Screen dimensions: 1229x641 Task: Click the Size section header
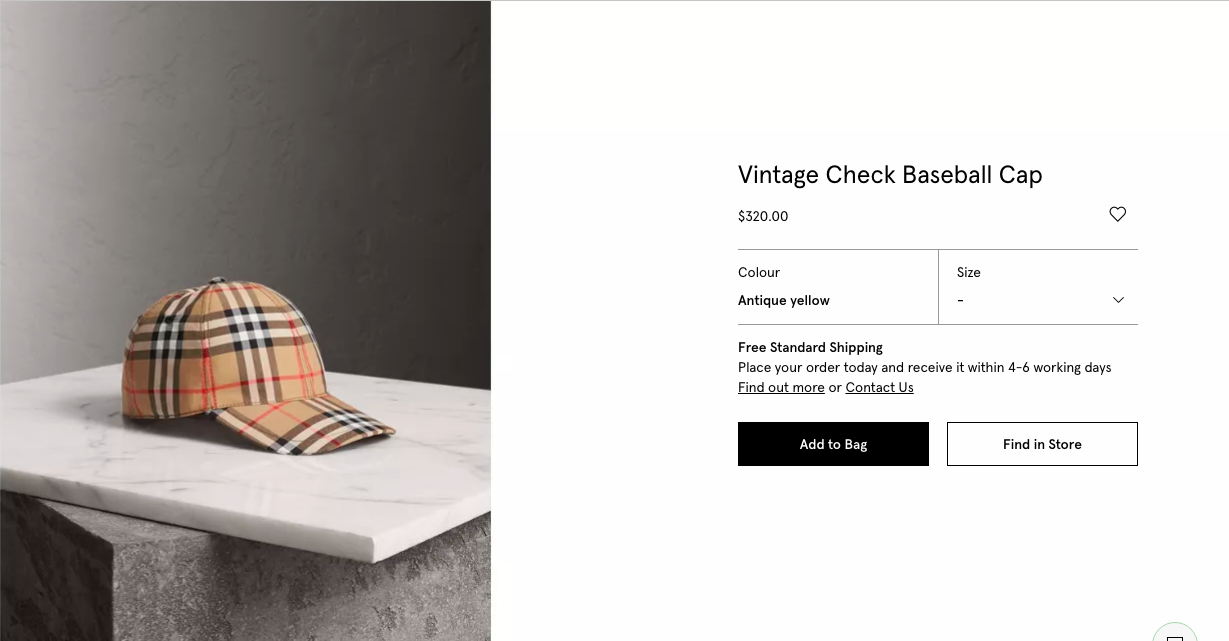(x=968, y=272)
